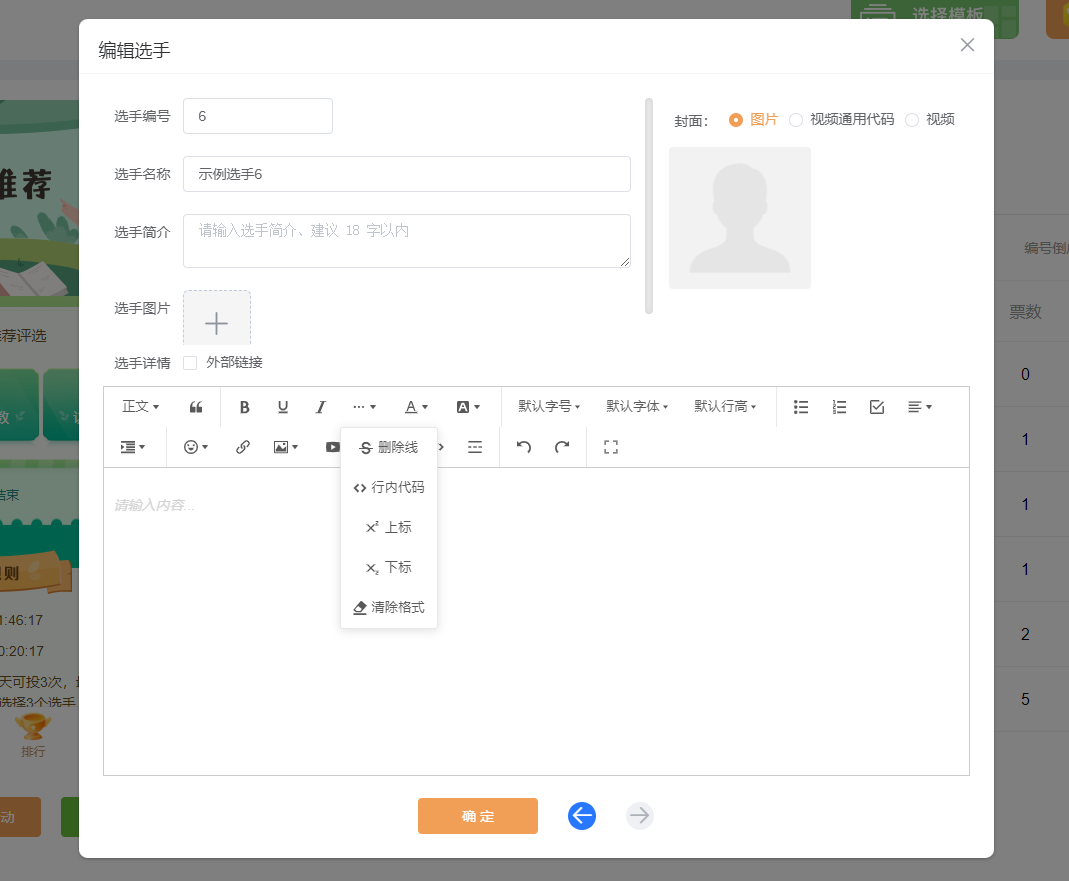Click the italic formatting icon
This screenshot has width=1069, height=881.
(321, 407)
